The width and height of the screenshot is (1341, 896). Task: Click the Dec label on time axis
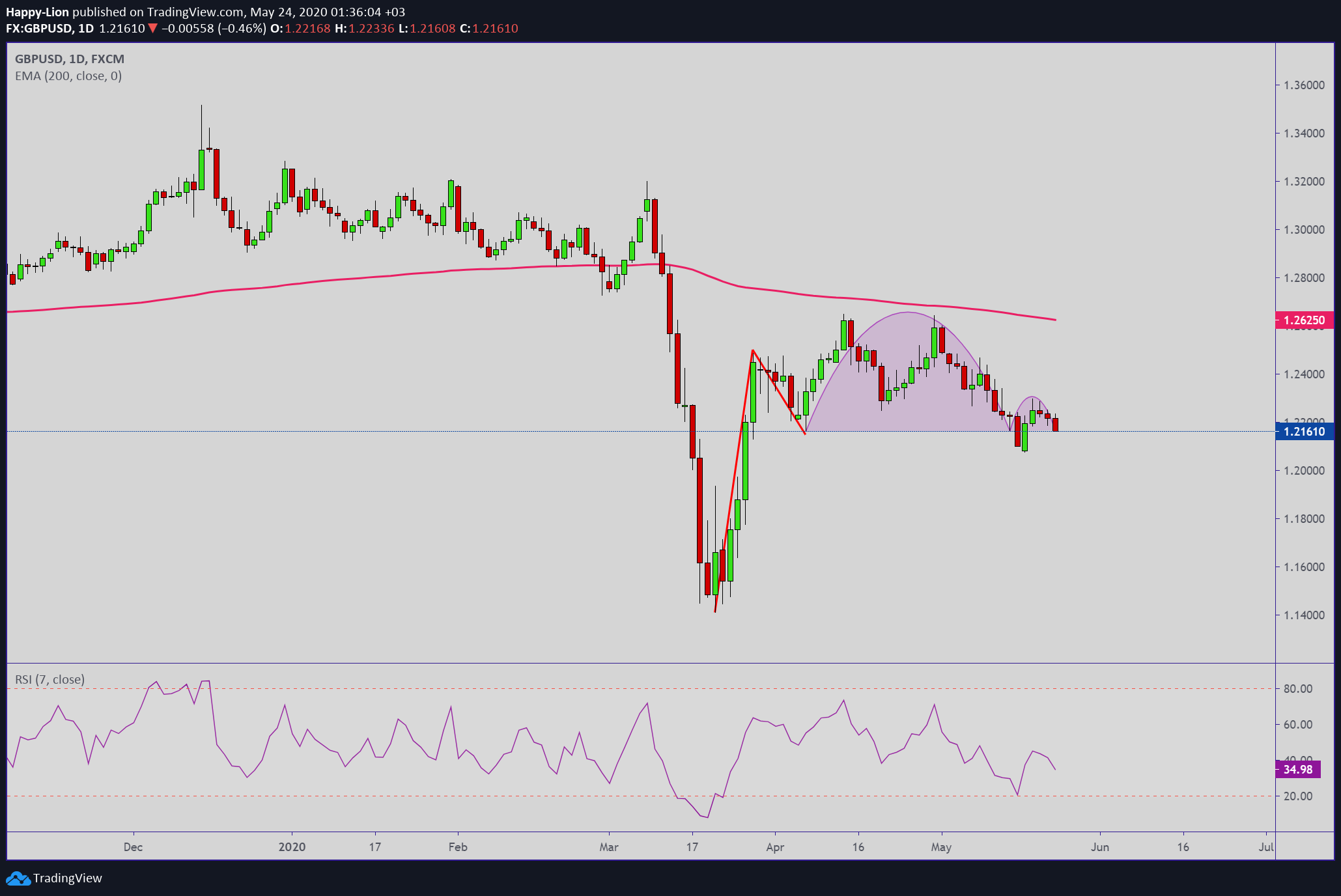pos(133,847)
